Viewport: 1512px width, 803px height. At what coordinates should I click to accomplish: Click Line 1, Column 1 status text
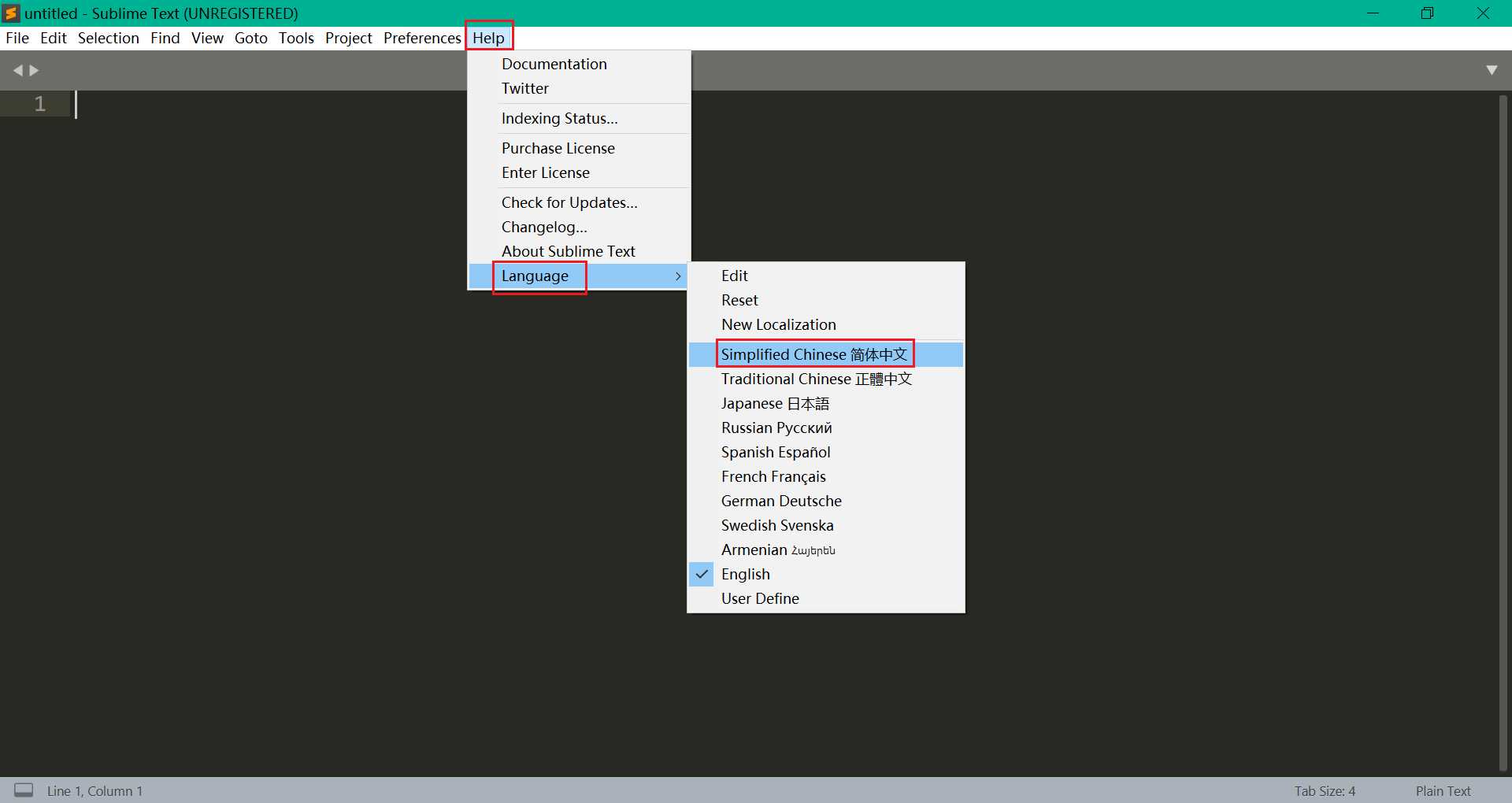94,790
